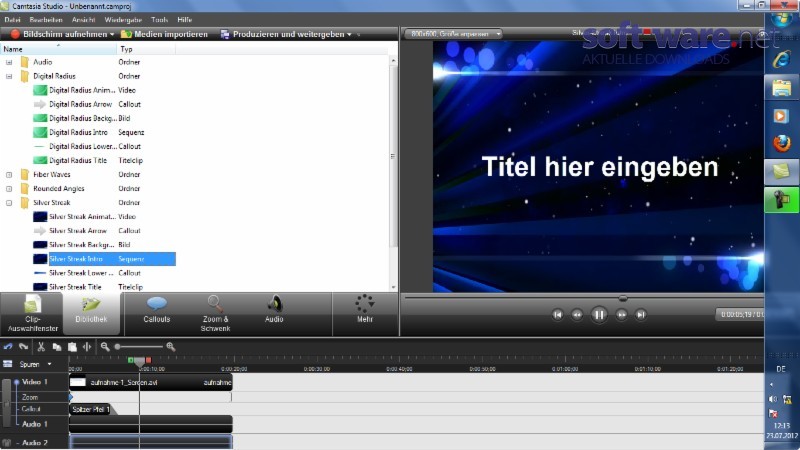Open the Zoom & Schwenk tab
This screenshot has height=450, width=800.
(215, 314)
